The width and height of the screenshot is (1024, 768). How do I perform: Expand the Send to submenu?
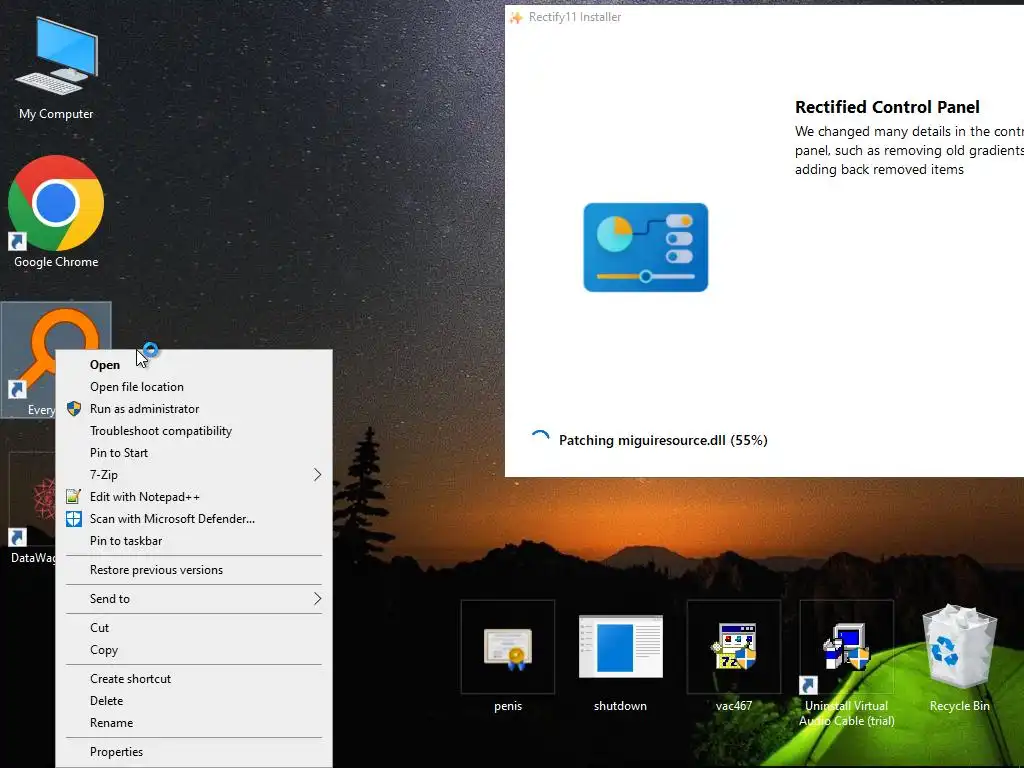(x=194, y=598)
